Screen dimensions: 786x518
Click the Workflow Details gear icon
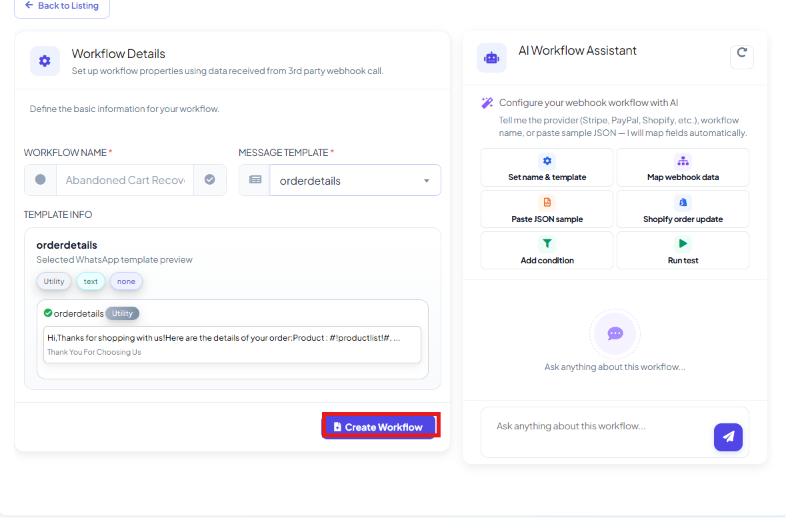coord(45,61)
